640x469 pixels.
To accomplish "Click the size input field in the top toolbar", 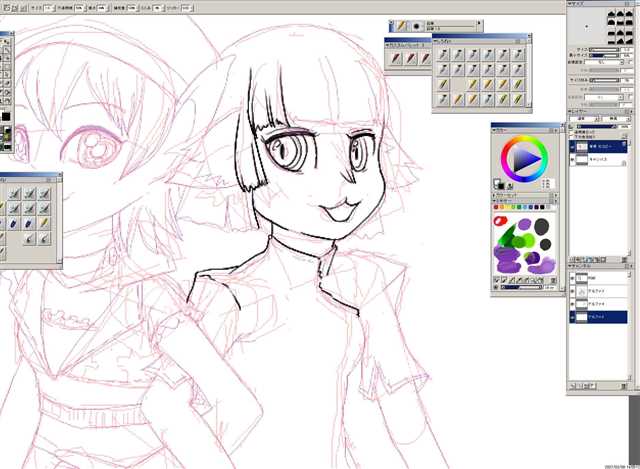I will (47, 7).
